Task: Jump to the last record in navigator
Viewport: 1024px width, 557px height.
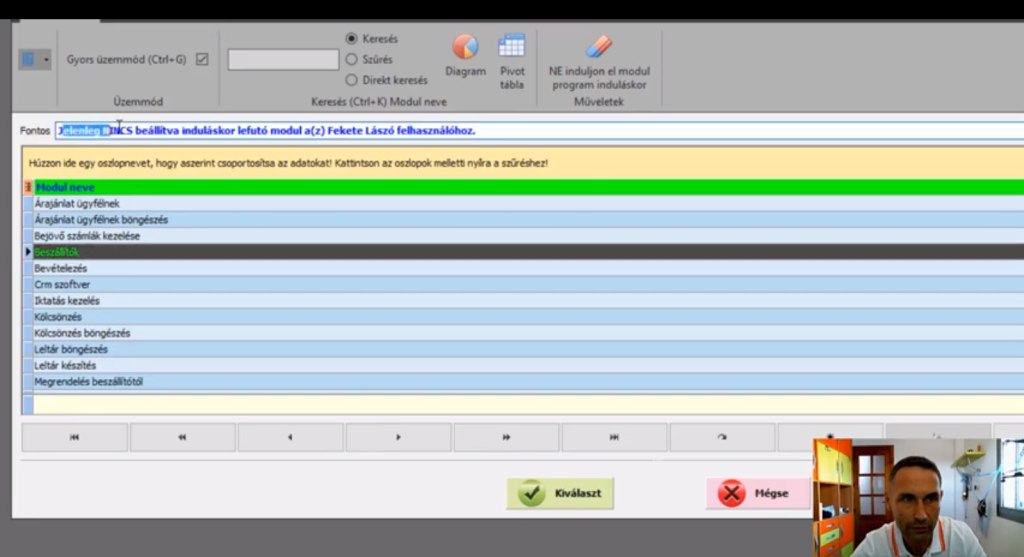Action: pyautogui.click(x=614, y=437)
